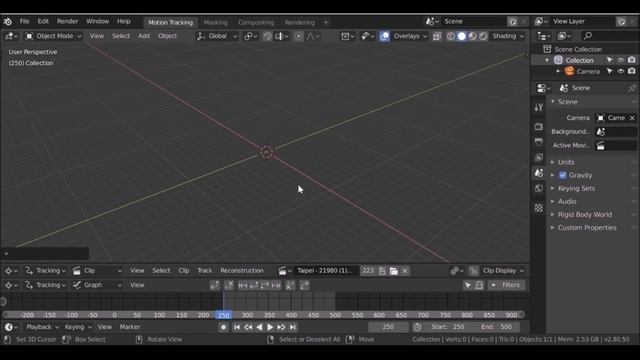Viewport: 640px width, 360px height.
Task: Pin the properties editor context
Action: tap(632, 88)
